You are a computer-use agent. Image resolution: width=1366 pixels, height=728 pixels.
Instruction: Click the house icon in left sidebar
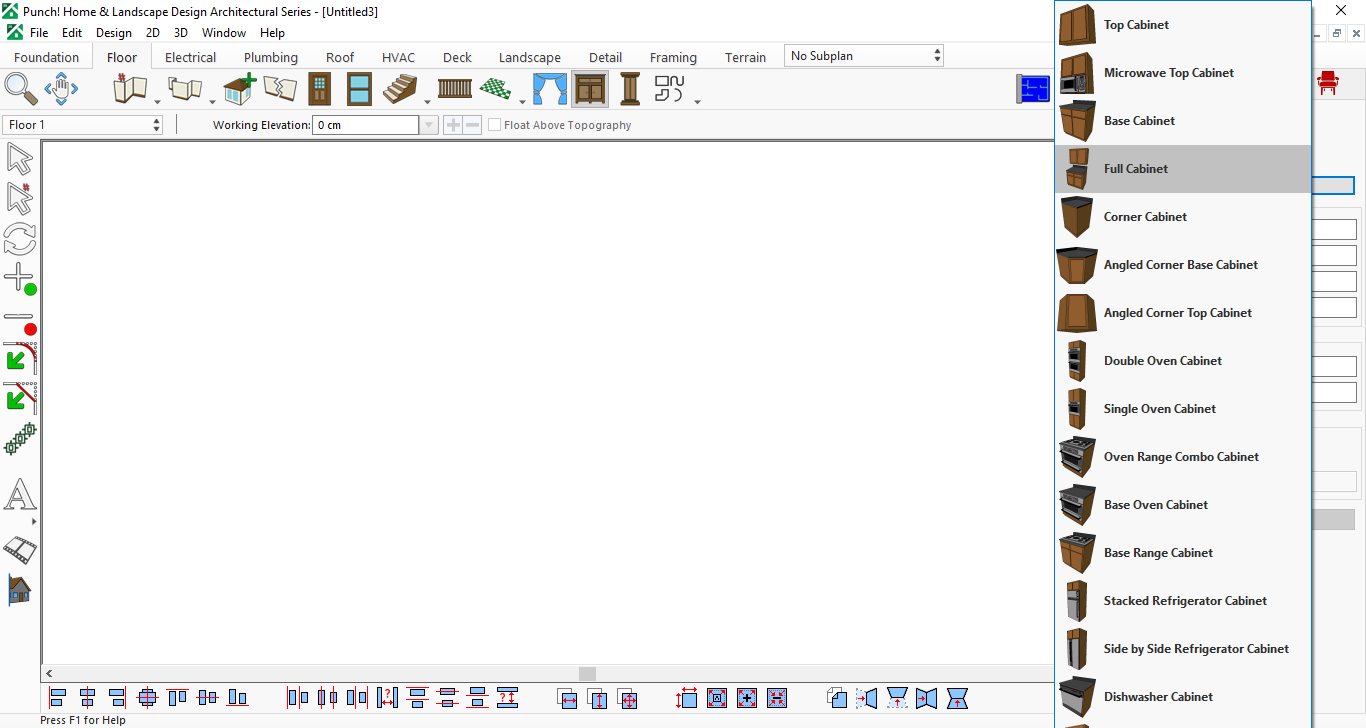click(x=20, y=590)
